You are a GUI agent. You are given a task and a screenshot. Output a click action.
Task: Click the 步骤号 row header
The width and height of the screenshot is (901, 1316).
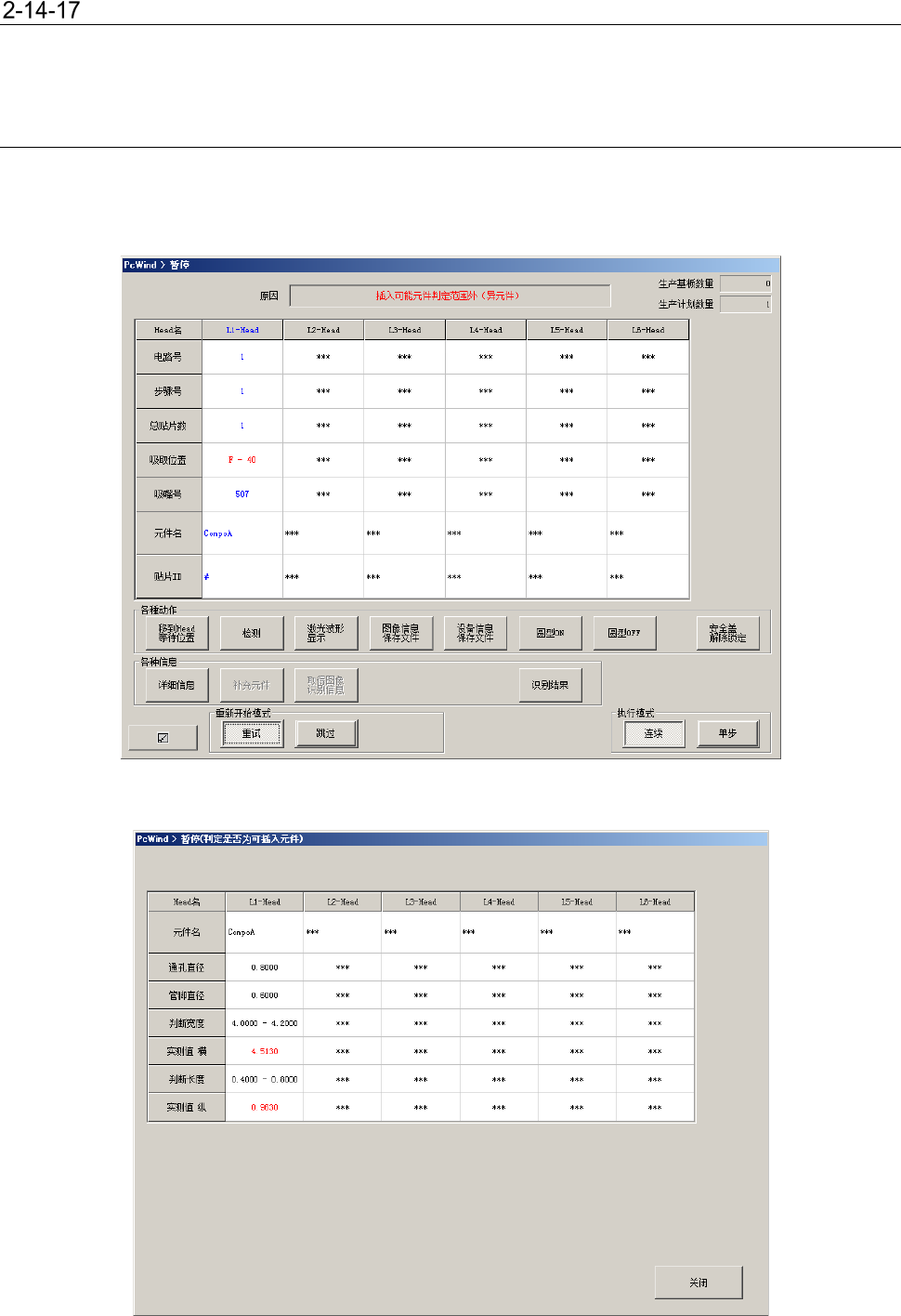[x=168, y=391]
